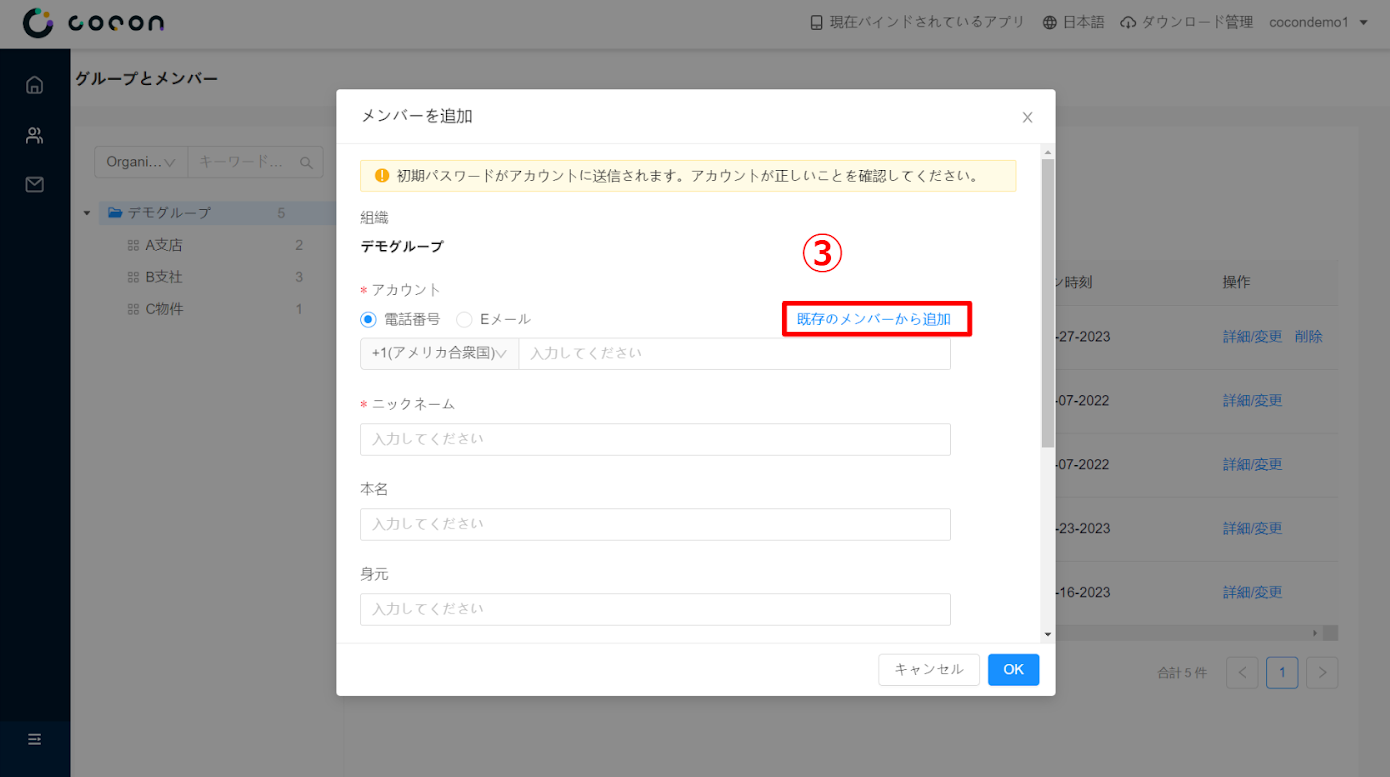Select page 1 in pagination

1282,673
